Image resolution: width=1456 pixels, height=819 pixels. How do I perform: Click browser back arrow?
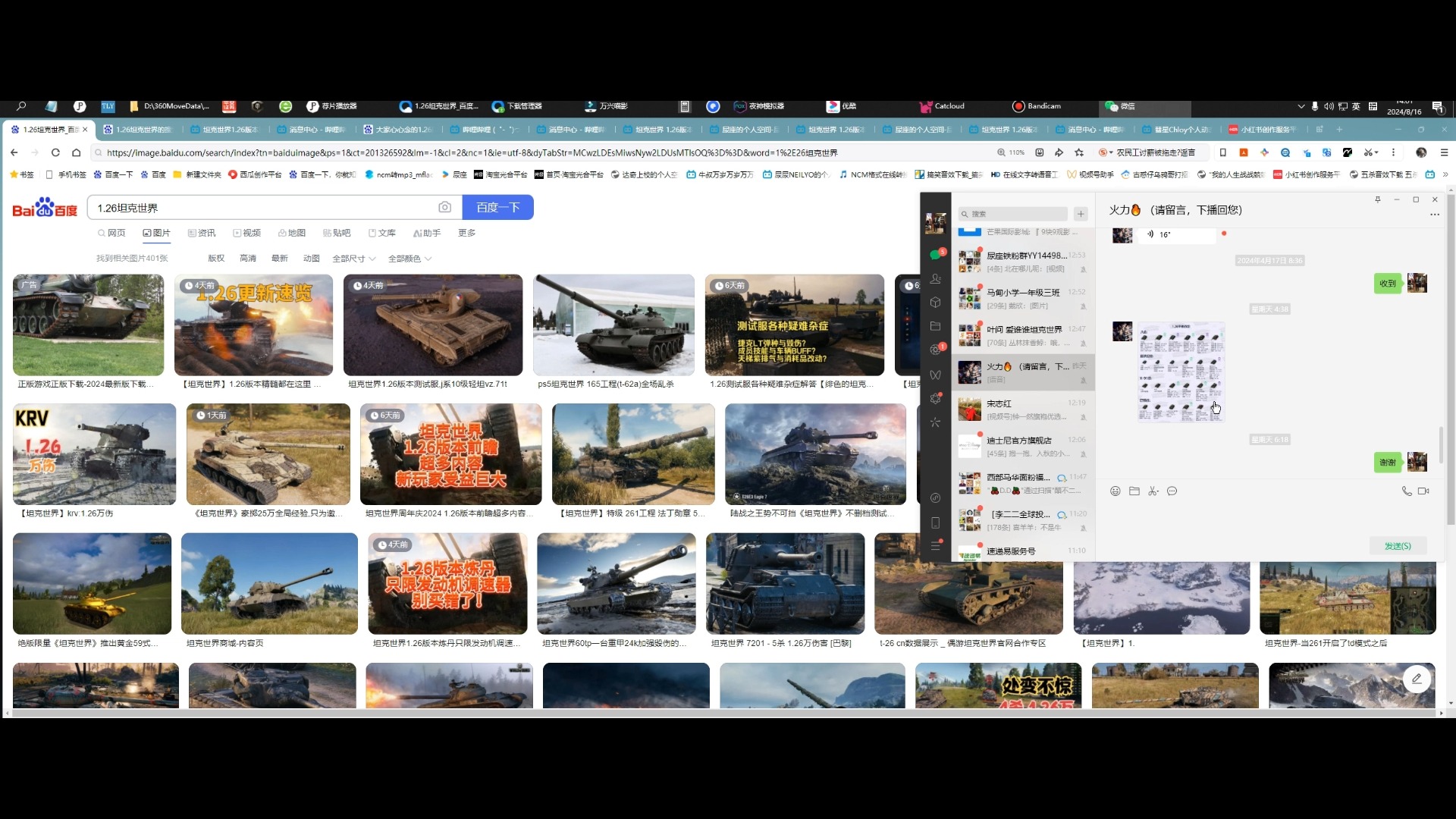(14, 152)
